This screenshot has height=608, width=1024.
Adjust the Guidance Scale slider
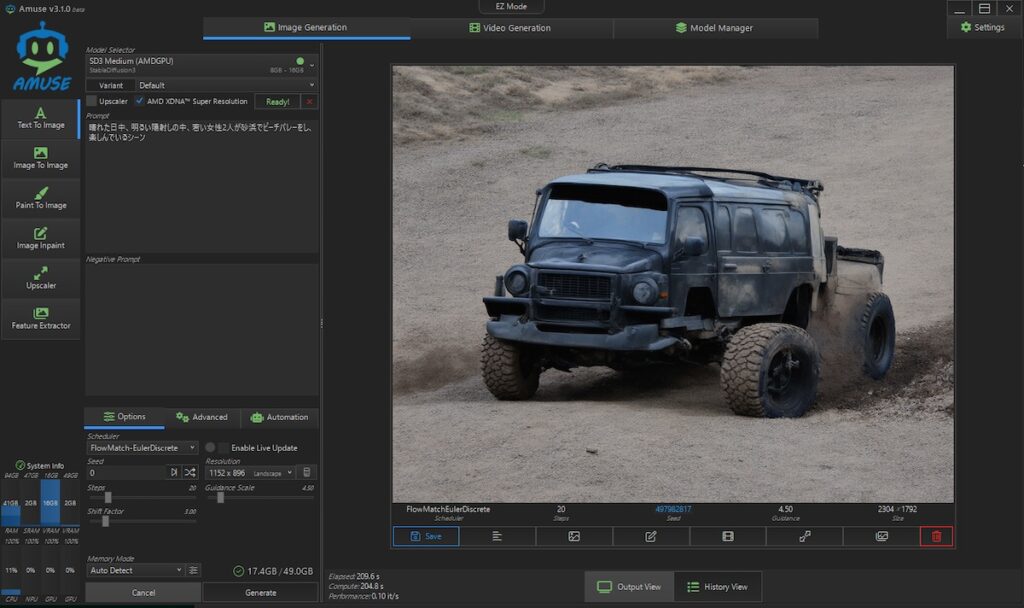pyautogui.click(x=220, y=497)
